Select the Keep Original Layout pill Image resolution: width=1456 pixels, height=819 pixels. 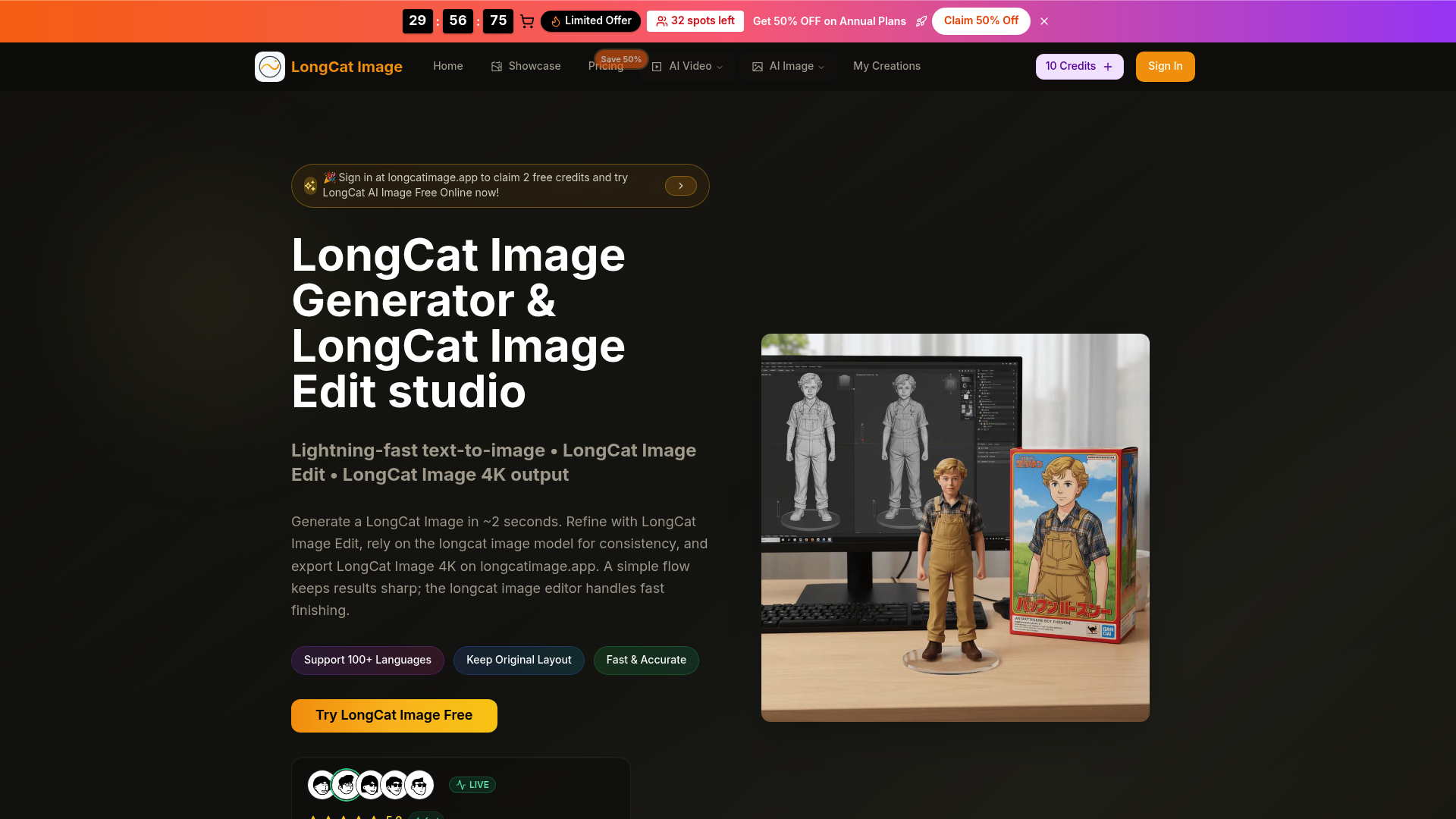click(519, 661)
